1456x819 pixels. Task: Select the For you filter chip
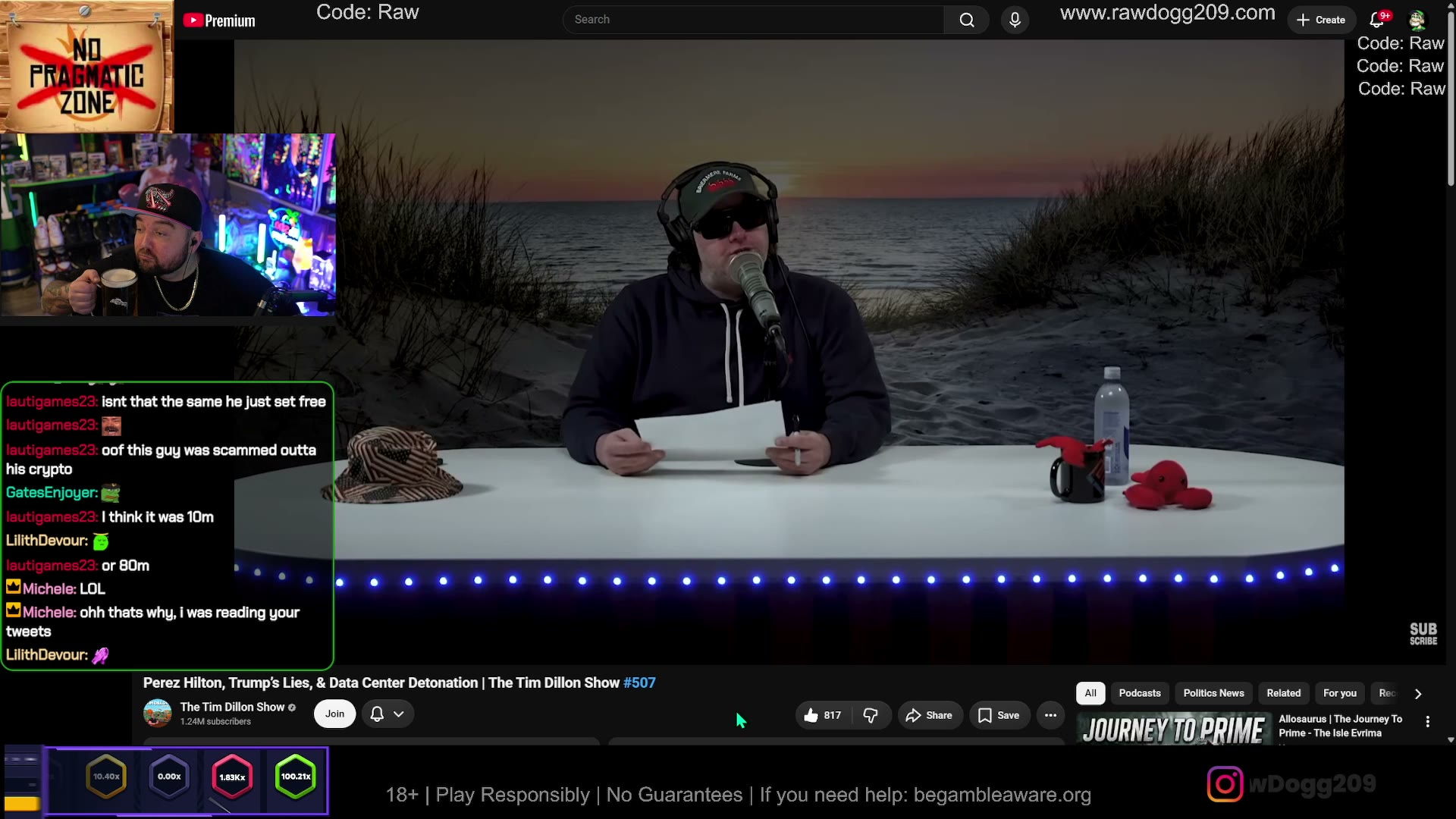click(x=1340, y=693)
